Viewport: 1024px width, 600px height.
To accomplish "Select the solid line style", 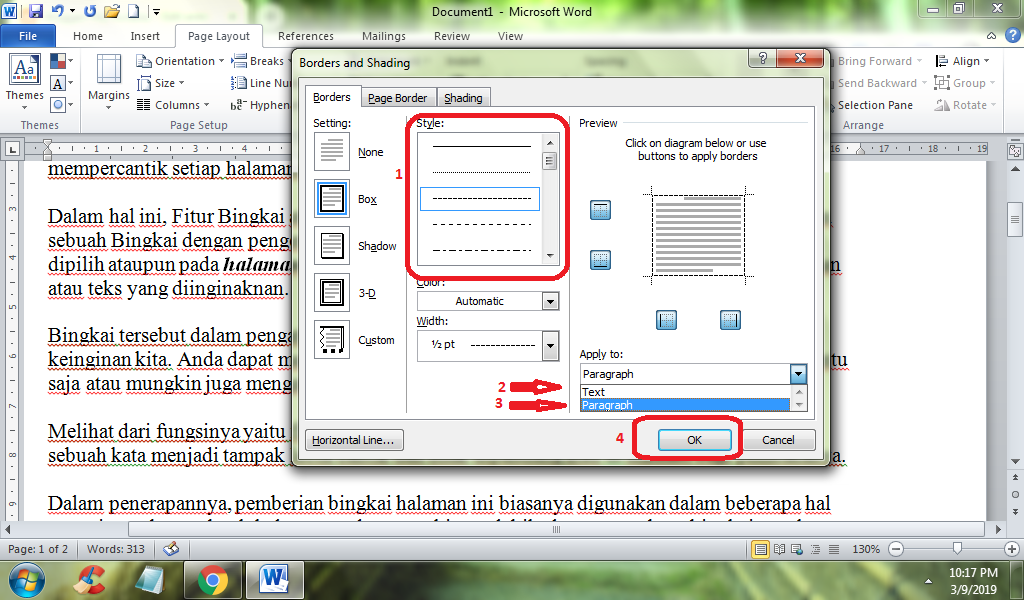I will tap(480, 147).
